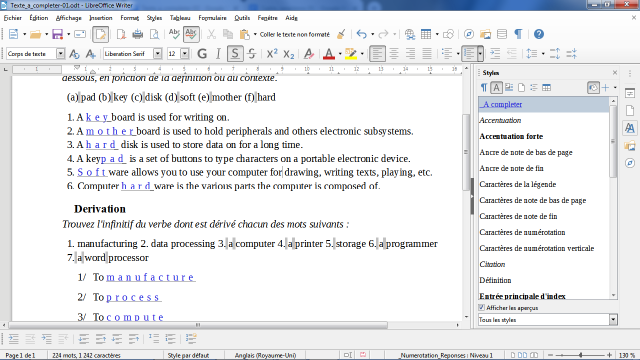Click the Copy icon

[228, 34]
